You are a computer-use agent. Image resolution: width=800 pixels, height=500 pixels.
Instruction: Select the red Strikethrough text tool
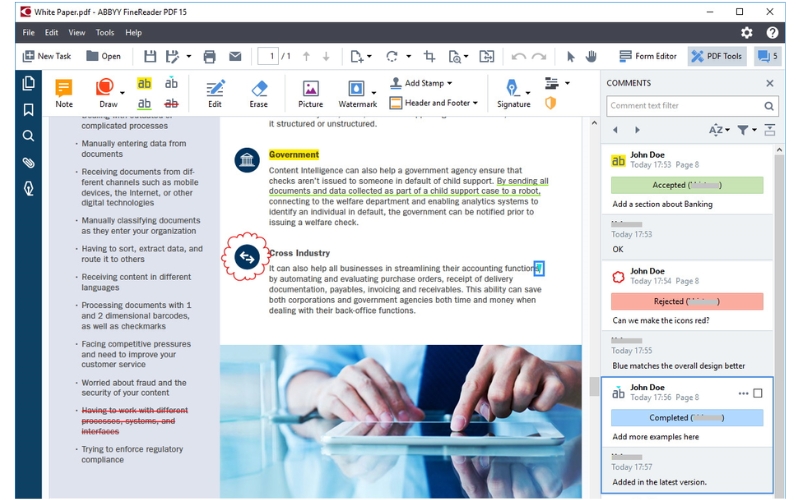tap(171, 104)
